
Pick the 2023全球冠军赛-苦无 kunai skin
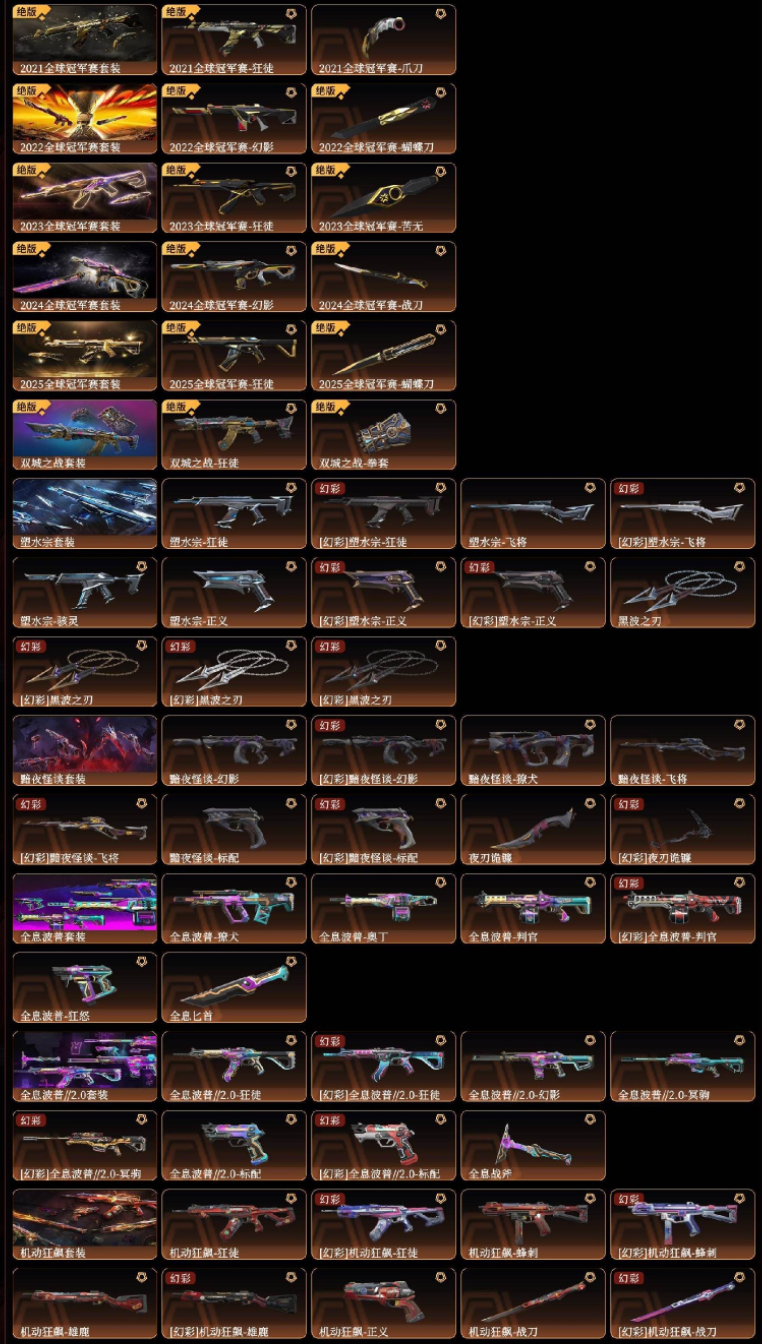[383, 198]
